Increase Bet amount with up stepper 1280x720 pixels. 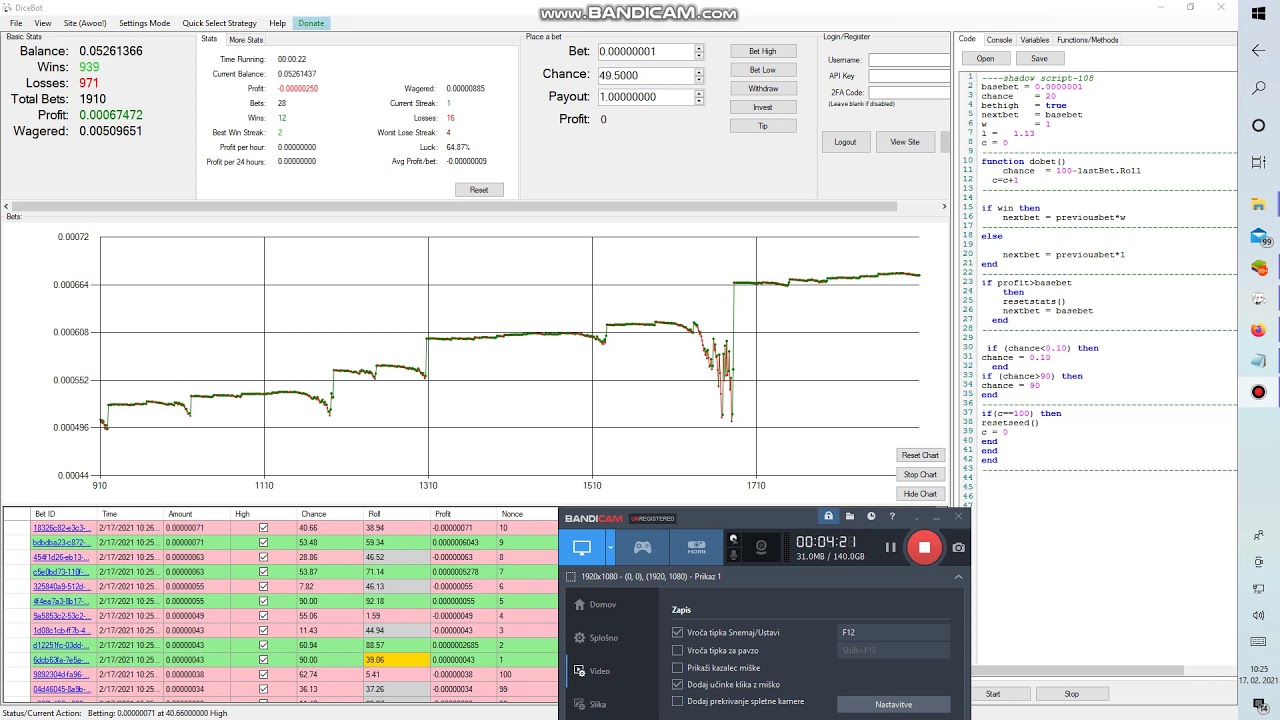(698, 48)
